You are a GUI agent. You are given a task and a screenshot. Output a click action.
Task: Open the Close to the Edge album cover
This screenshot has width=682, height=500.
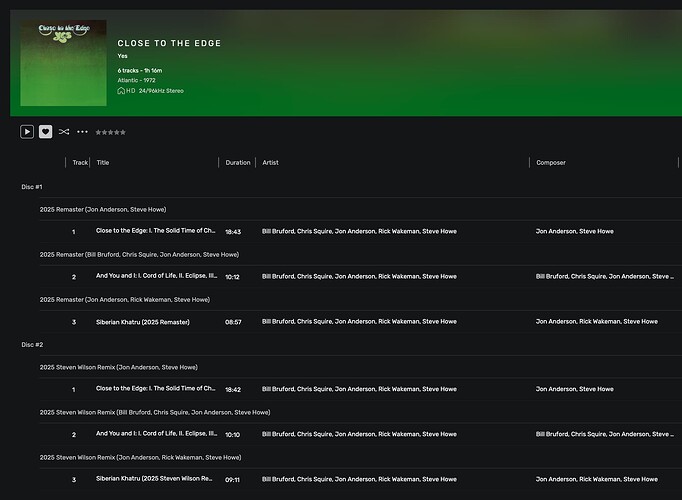[64, 63]
